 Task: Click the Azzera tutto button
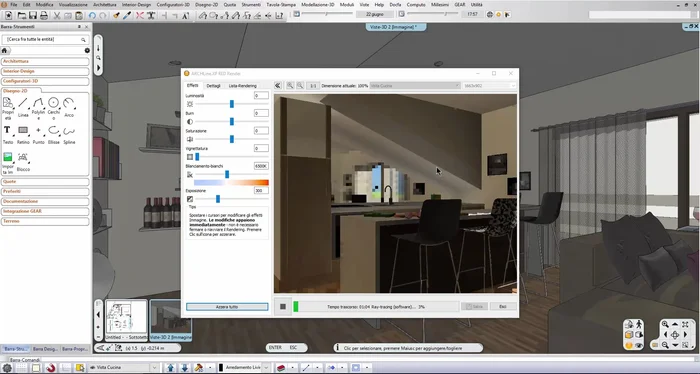[x=227, y=307]
